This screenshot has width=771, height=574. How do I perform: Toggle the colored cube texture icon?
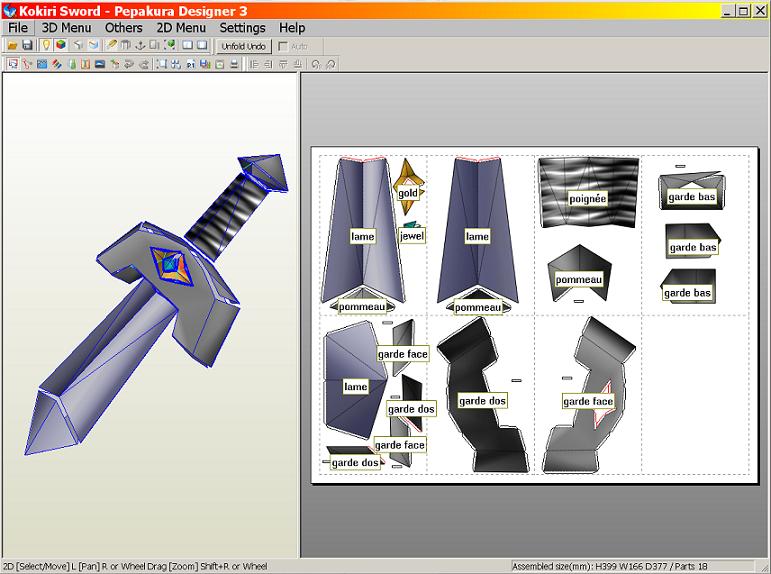(x=61, y=45)
